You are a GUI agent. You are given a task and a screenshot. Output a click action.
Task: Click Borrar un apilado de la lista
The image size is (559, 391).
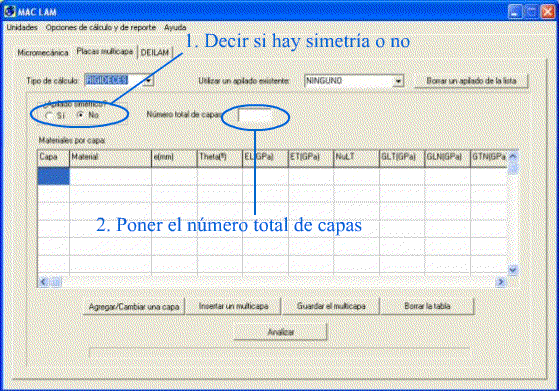[471, 81]
